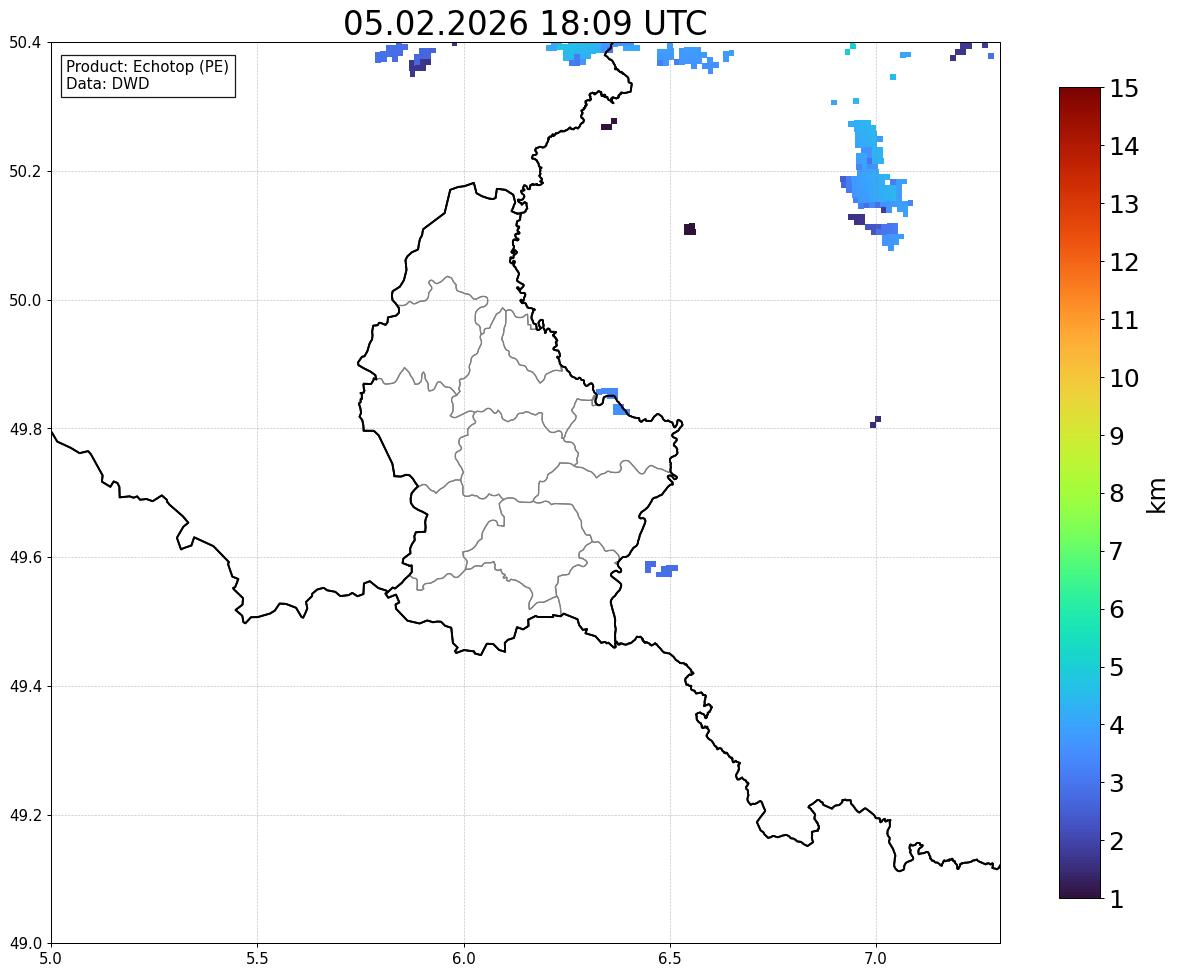Click the colorbar tick label 12
The height and width of the screenshot is (976, 1178).
tap(1124, 262)
